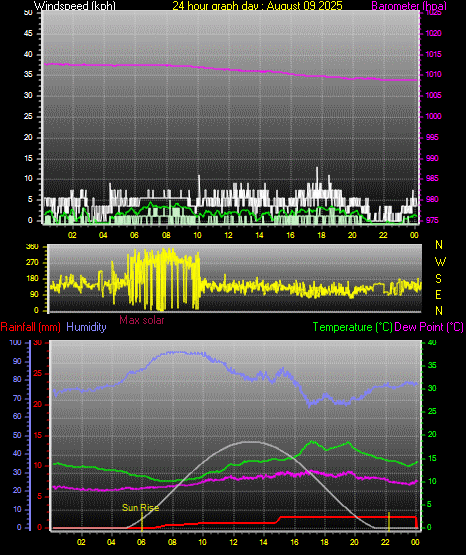The height and width of the screenshot is (555, 466).
Task: Click the '24 hour graph day : August 09 2025' title
Action: click(x=258, y=6)
